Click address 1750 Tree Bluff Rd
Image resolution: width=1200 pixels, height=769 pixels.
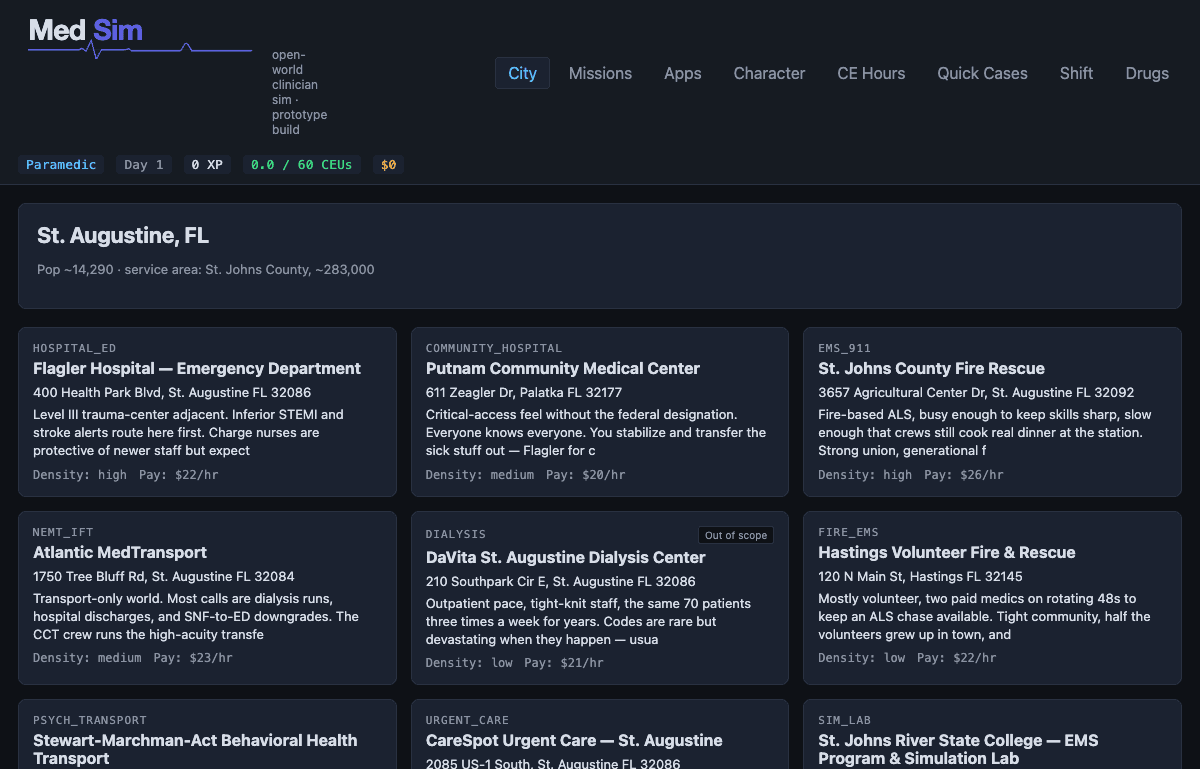pyautogui.click(x=164, y=577)
